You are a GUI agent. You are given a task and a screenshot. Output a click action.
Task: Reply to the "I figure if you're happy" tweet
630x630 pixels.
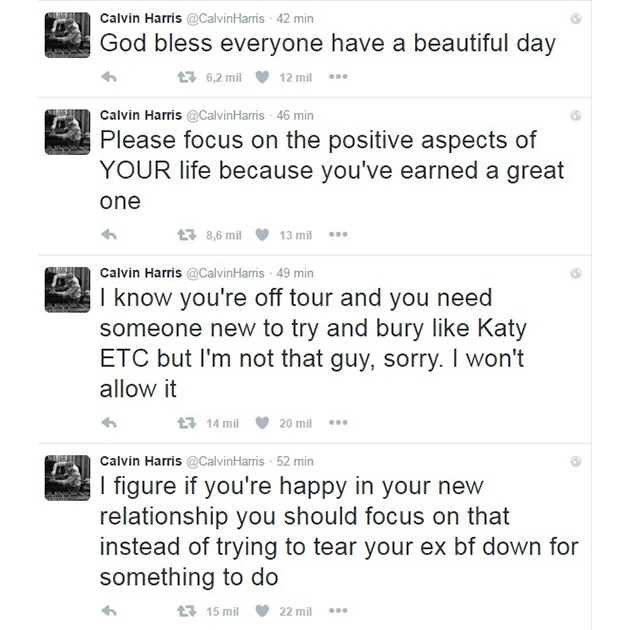pyautogui.click(x=110, y=611)
